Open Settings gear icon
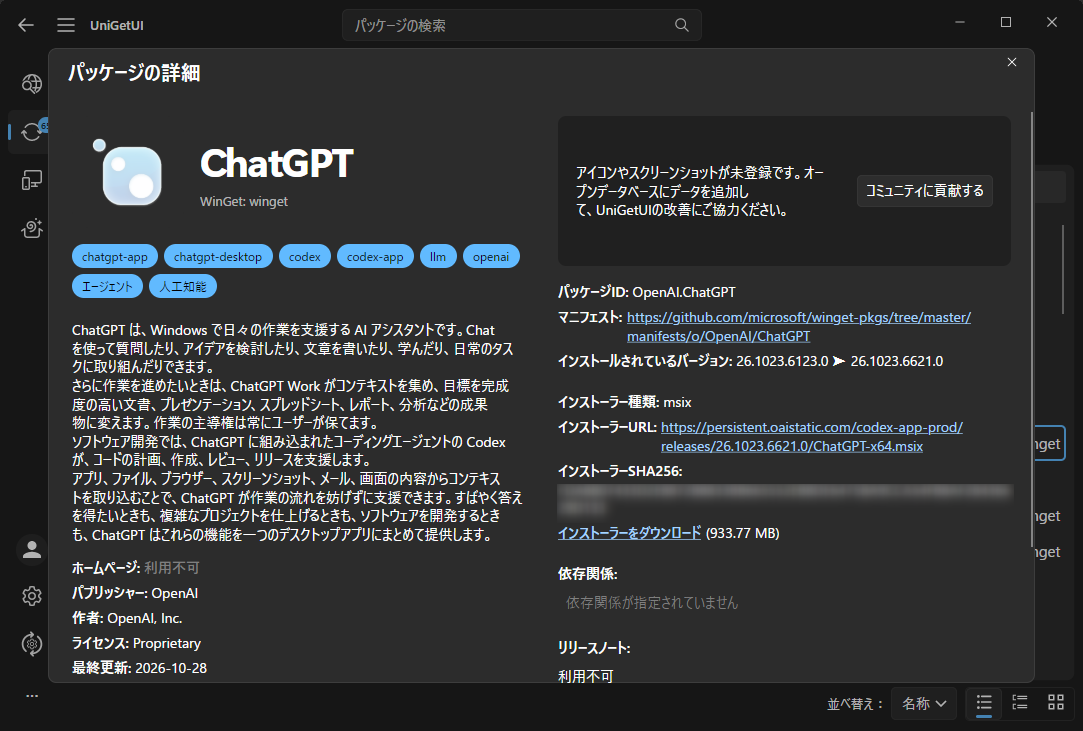The image size is (1083, 731). click(32, 596)
